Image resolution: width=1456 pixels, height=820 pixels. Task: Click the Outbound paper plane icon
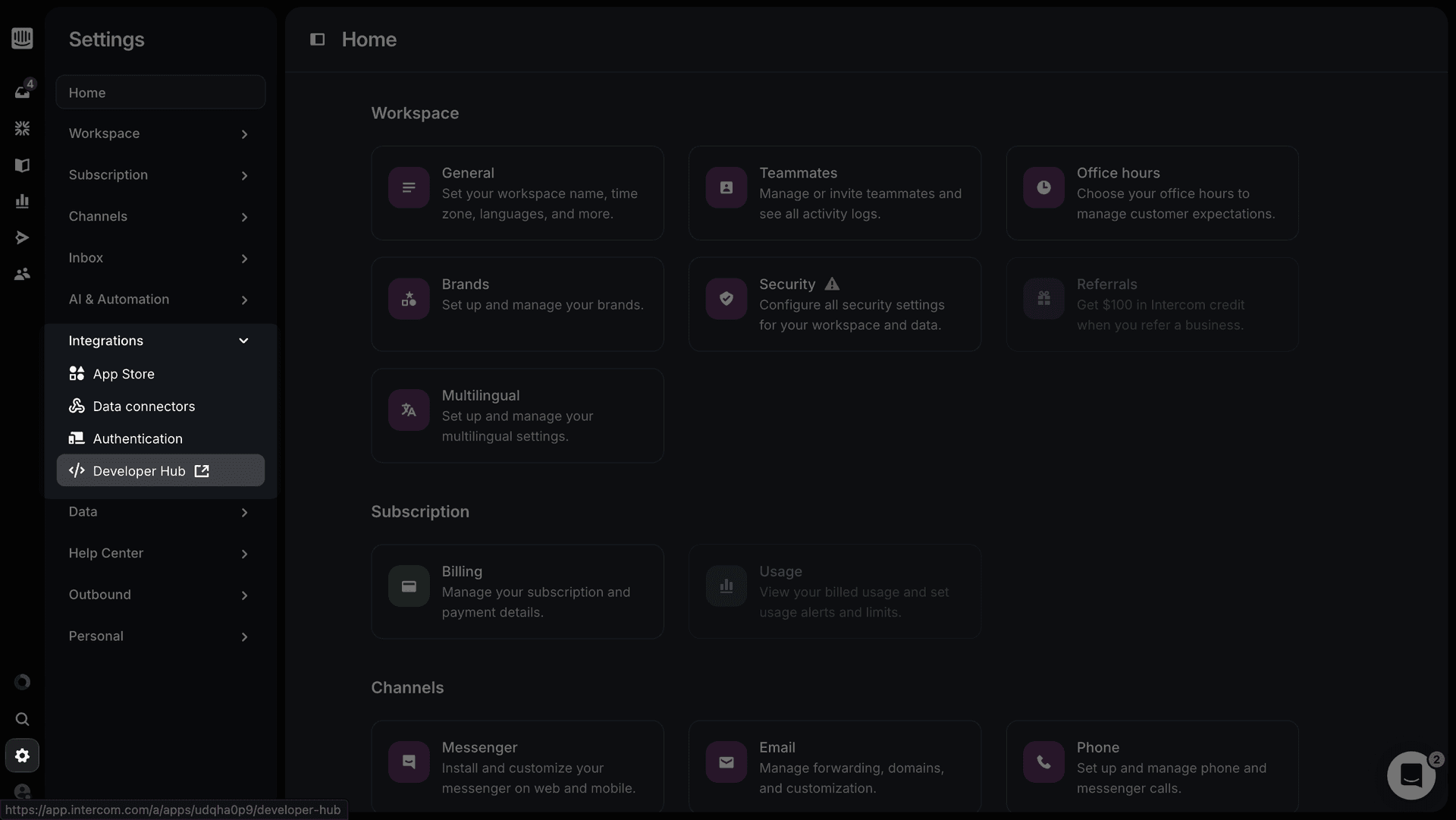(23, 237)
